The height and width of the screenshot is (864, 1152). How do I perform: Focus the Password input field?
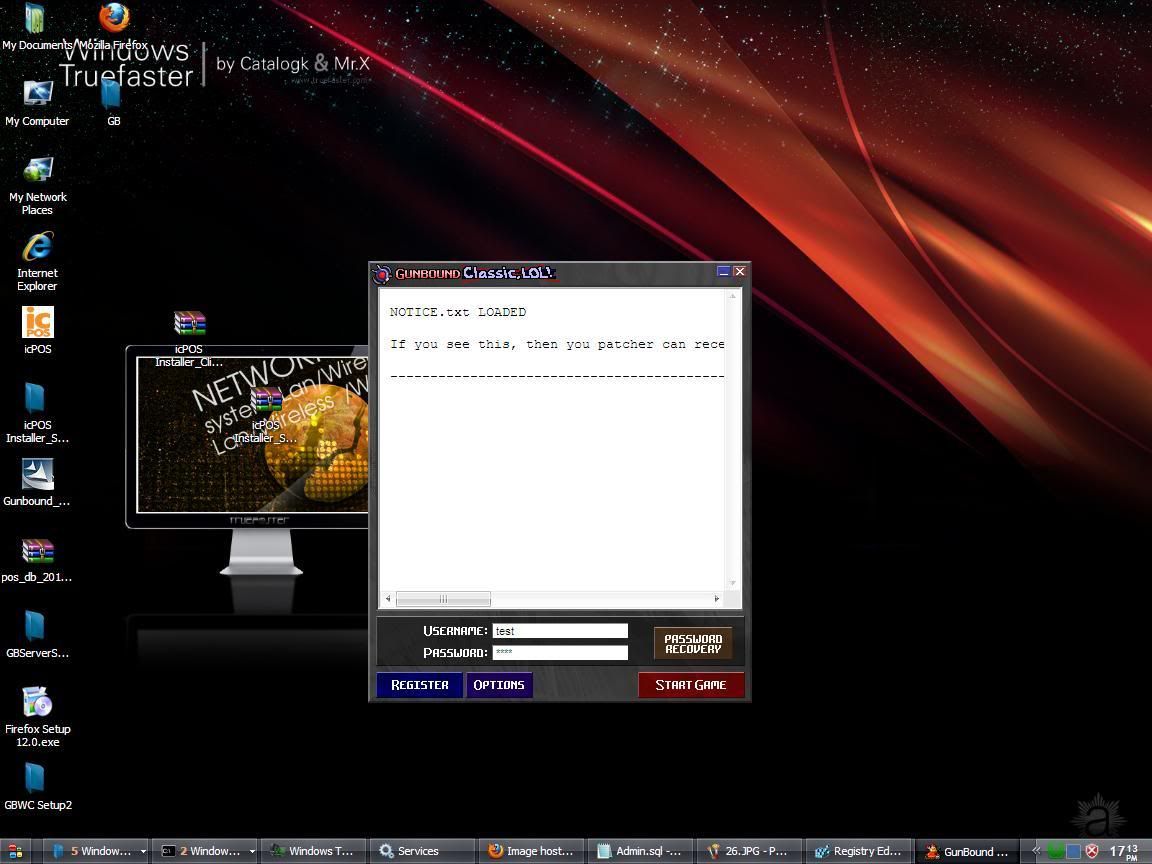click(560, 653)
